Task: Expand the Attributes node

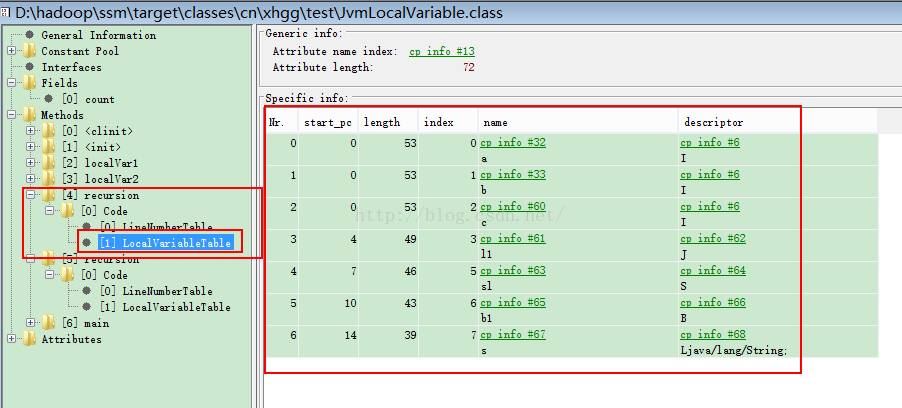Action: [12, 340]
